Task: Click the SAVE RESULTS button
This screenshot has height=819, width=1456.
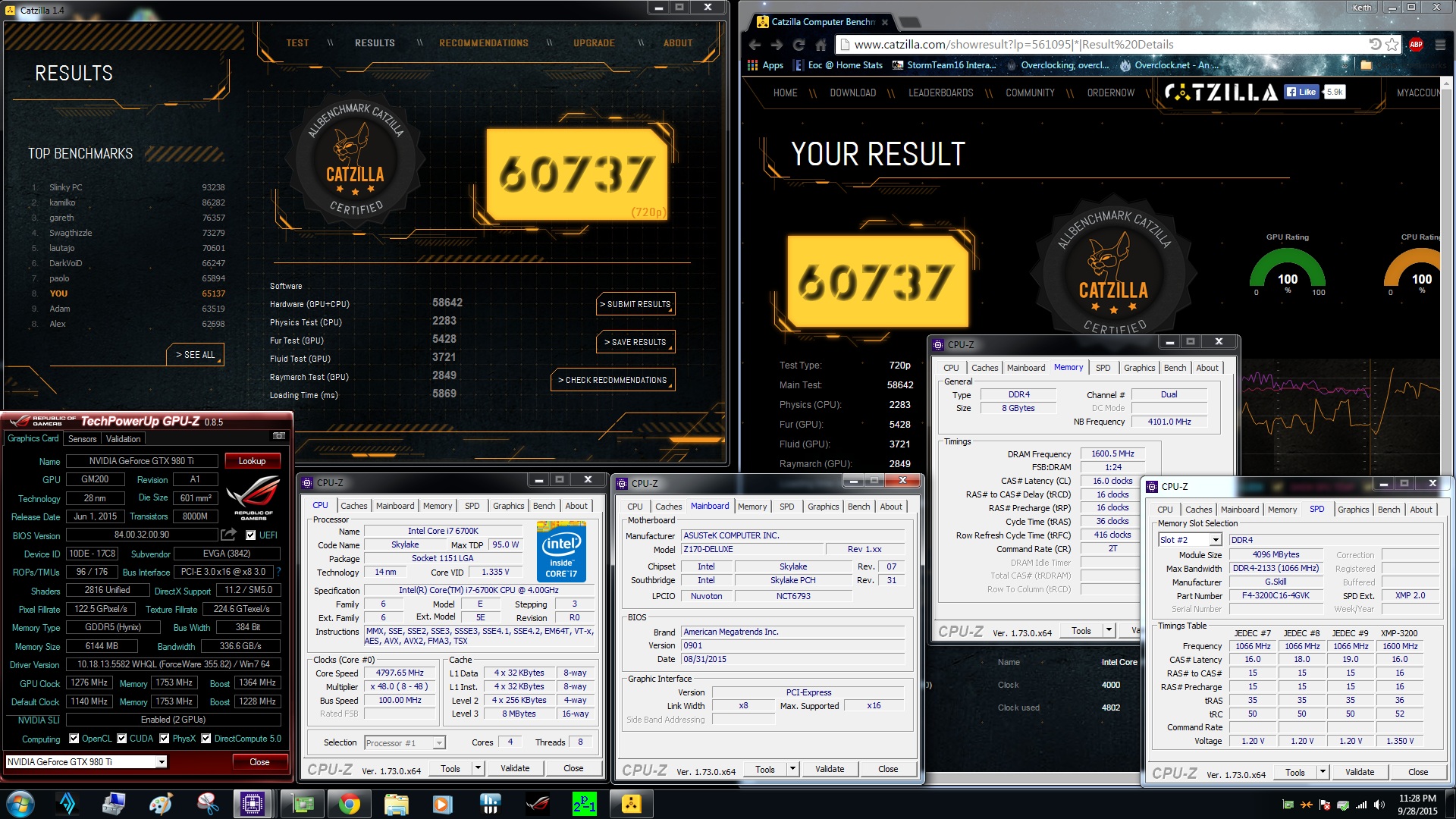Action: point(635,342)
